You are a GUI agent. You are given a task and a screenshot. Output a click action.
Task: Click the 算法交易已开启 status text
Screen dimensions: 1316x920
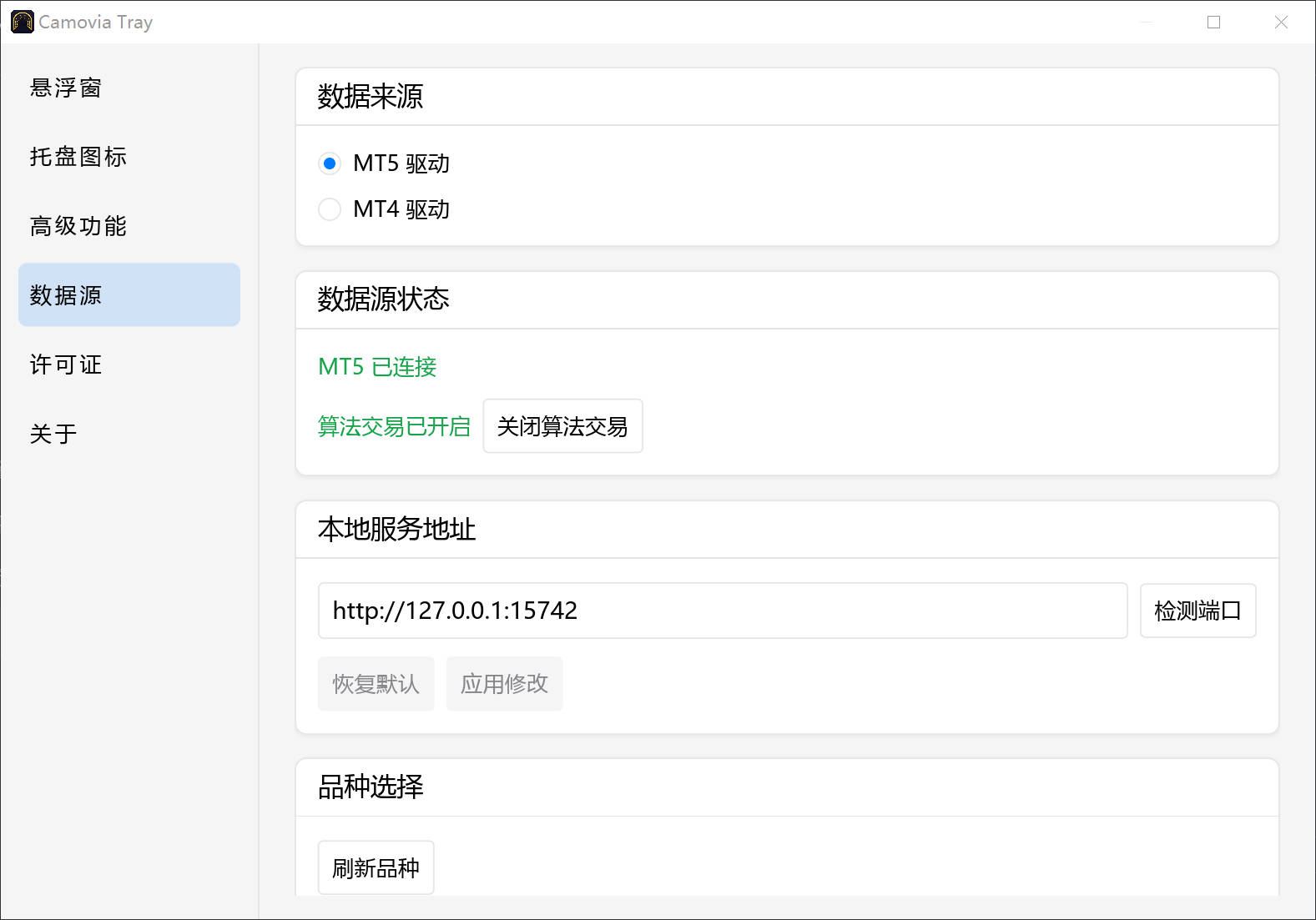(x=394, y=426)
